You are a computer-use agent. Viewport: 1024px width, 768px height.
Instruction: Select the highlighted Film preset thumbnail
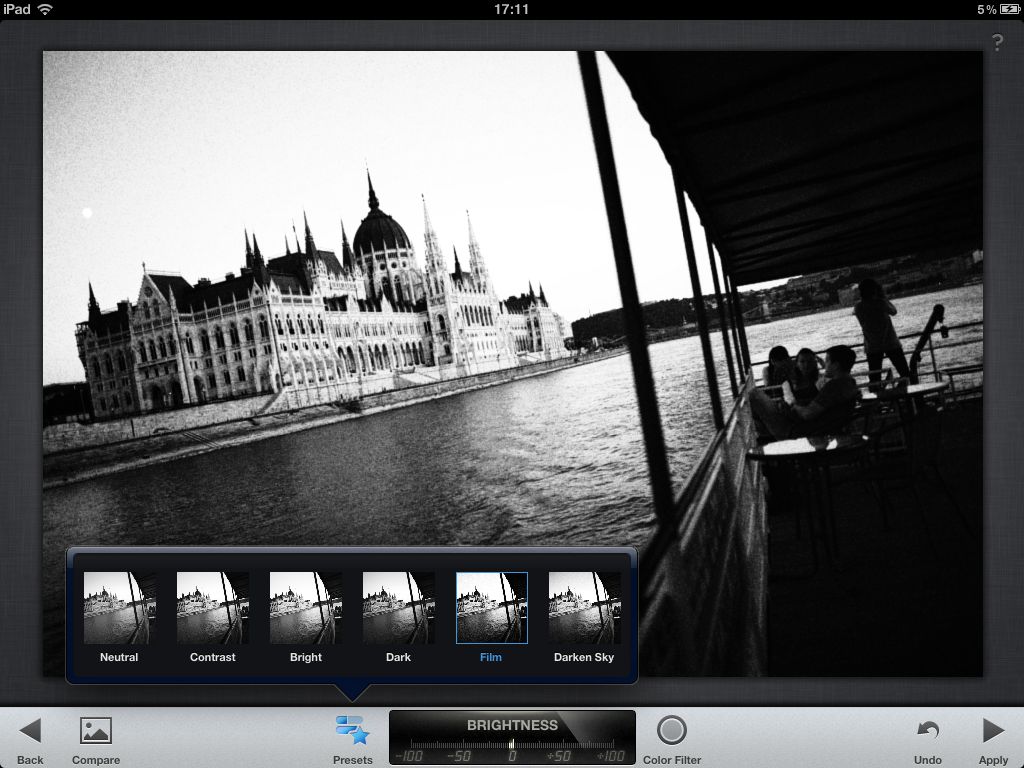(491, 608)
